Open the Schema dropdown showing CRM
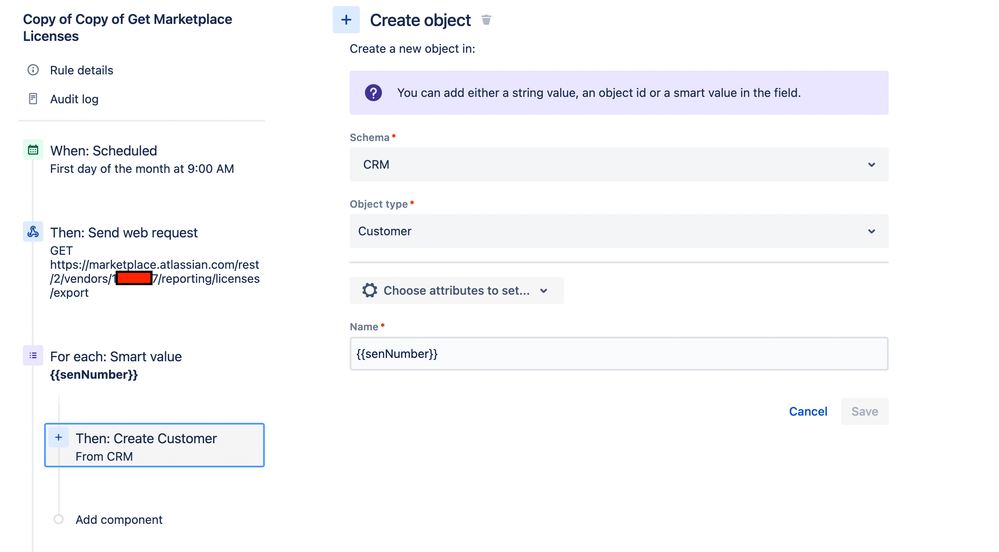This screenshot has height=552, width=999. [x=619, y=164]
